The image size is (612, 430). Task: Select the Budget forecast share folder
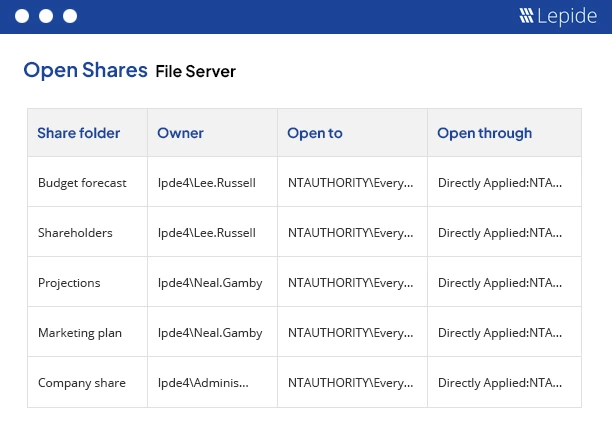82,183
